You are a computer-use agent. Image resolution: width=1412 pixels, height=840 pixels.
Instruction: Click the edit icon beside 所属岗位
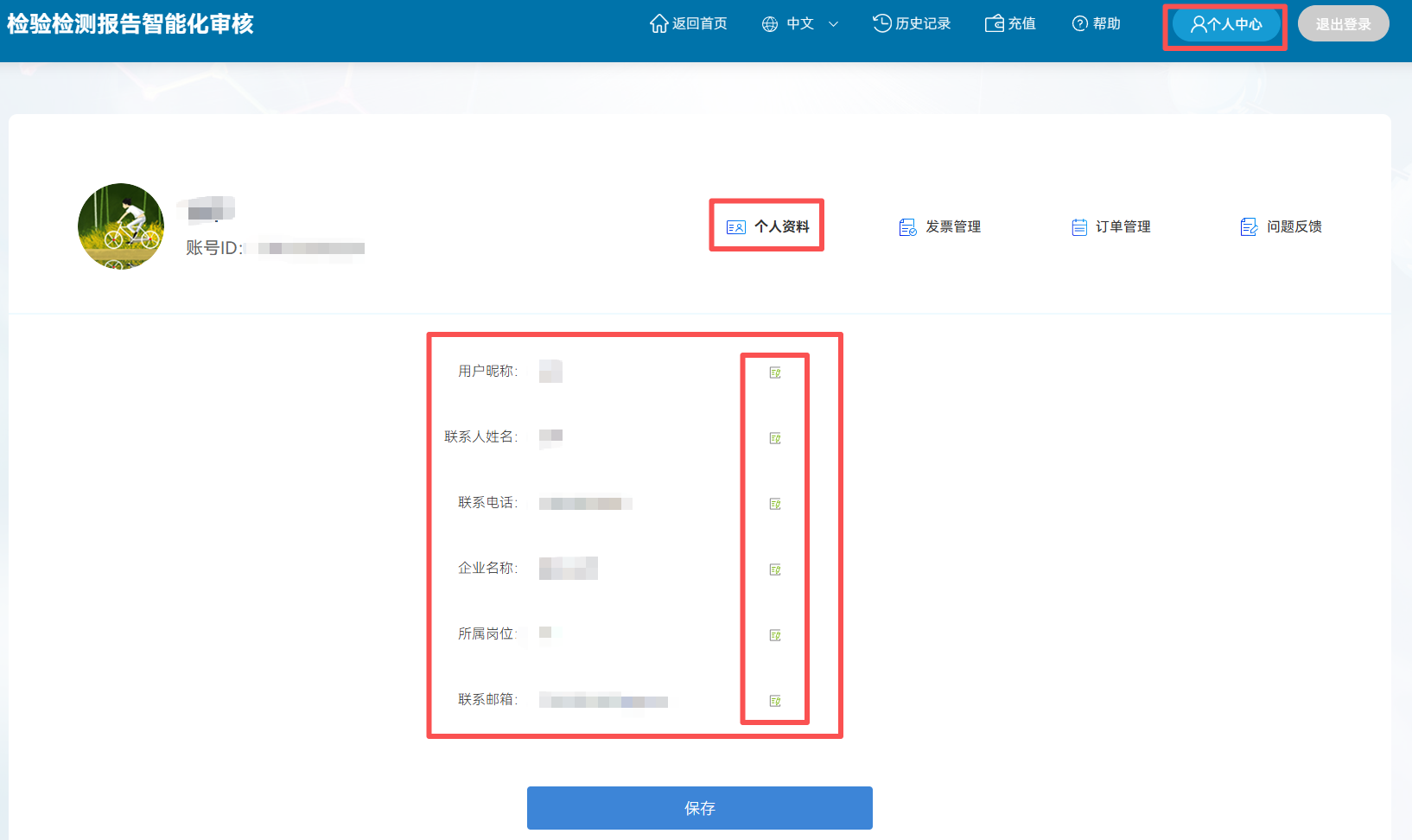tap(775, 635)
